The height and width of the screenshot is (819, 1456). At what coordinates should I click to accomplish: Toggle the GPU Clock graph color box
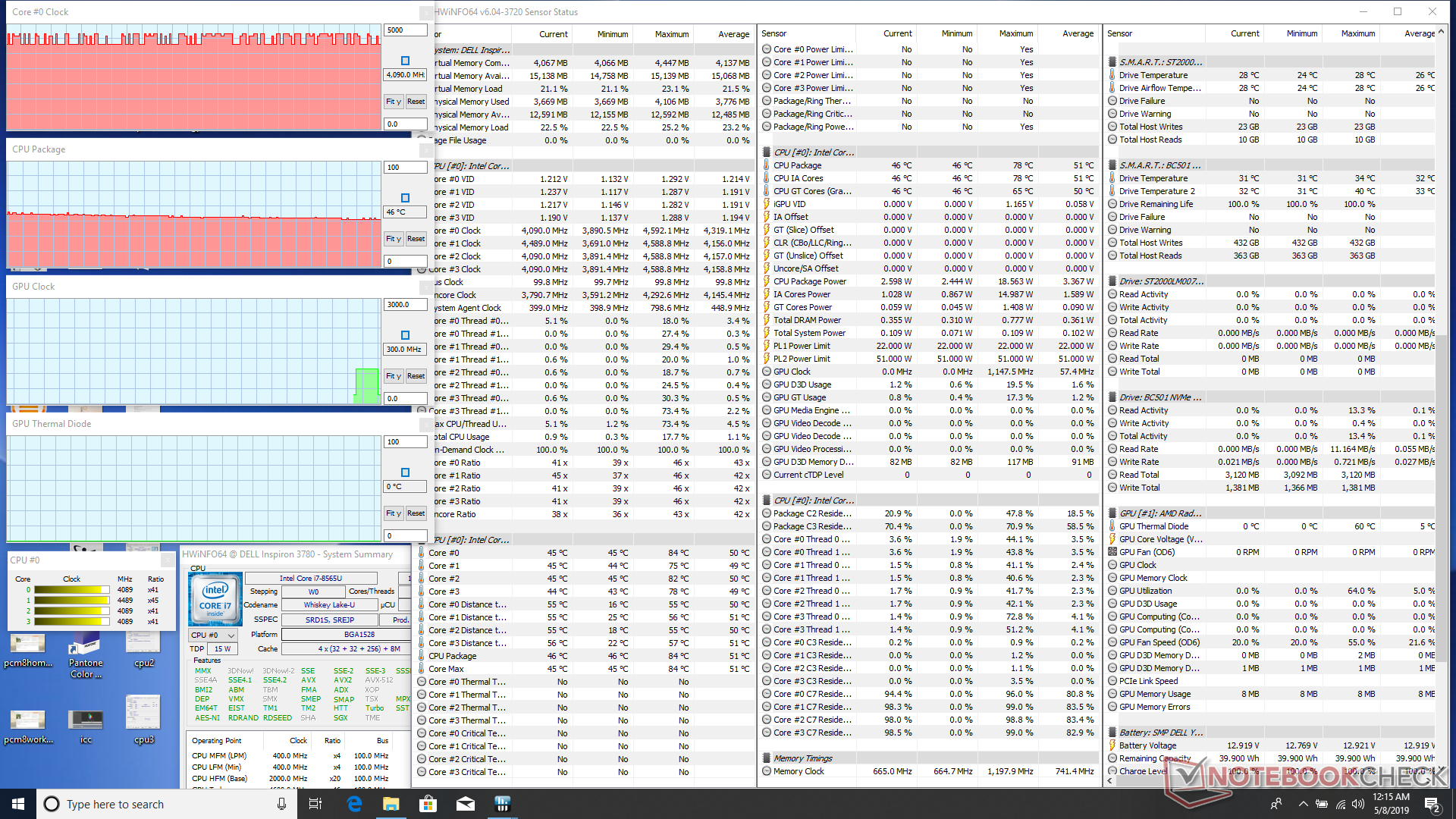click(x=405, y=335)
